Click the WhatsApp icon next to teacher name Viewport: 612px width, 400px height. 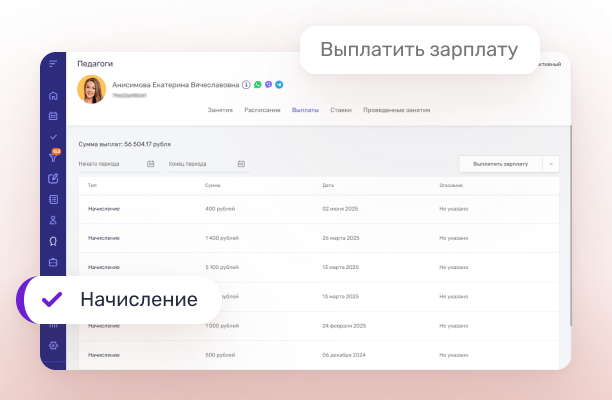tap(257, 86)
